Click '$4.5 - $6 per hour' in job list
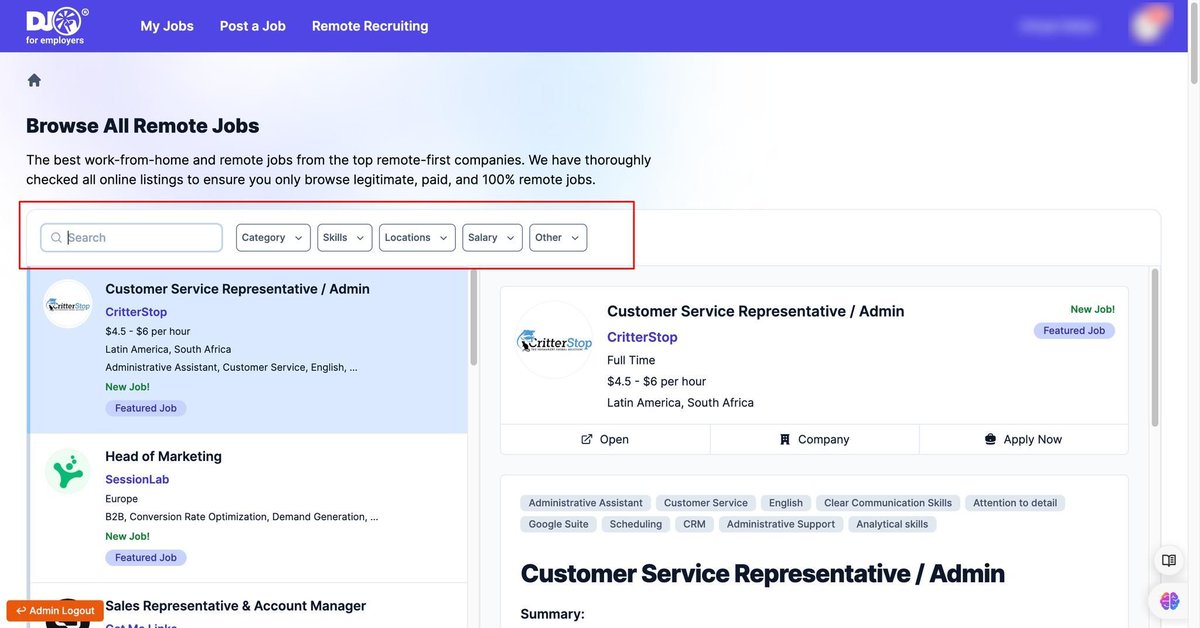This screenshot has height=628, width=1200. [147, 331]
